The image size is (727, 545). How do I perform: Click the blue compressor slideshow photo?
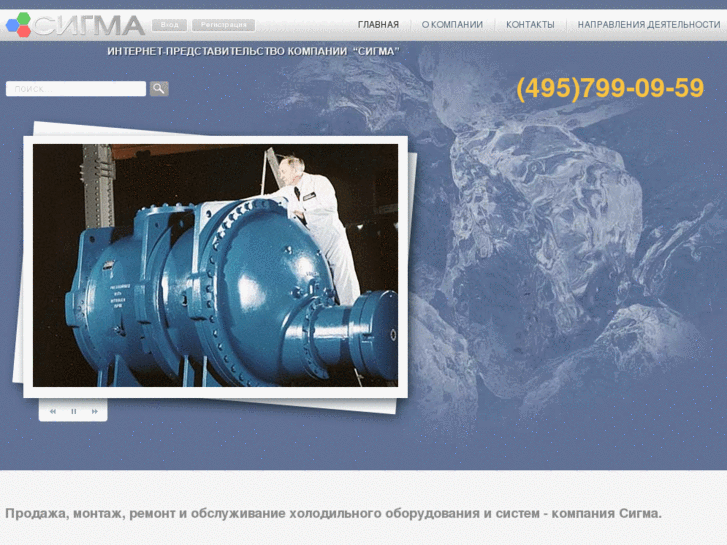(x=215, y=265)
